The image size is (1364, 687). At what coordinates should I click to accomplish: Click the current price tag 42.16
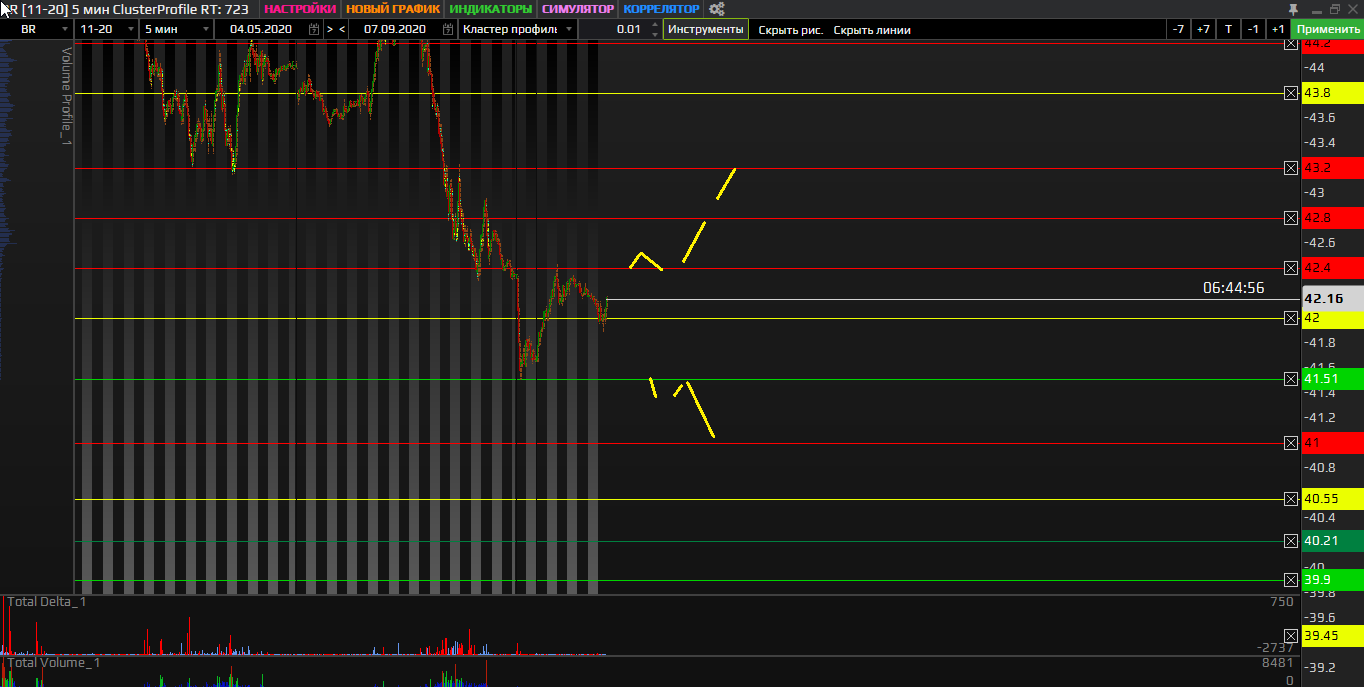(x=1332, y=298)
